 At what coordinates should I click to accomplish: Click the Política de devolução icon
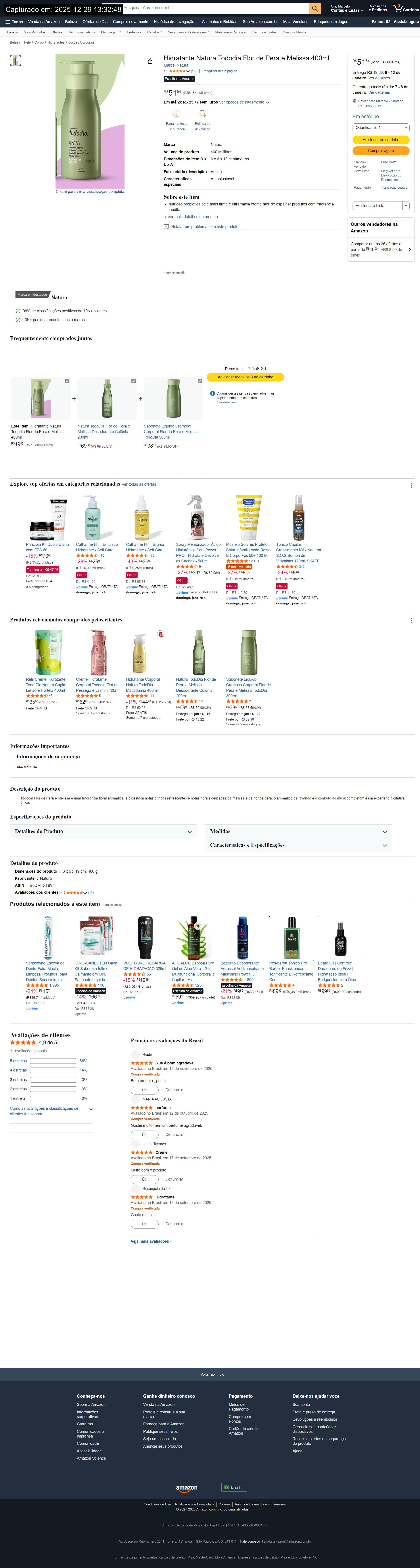coord(203,114)
